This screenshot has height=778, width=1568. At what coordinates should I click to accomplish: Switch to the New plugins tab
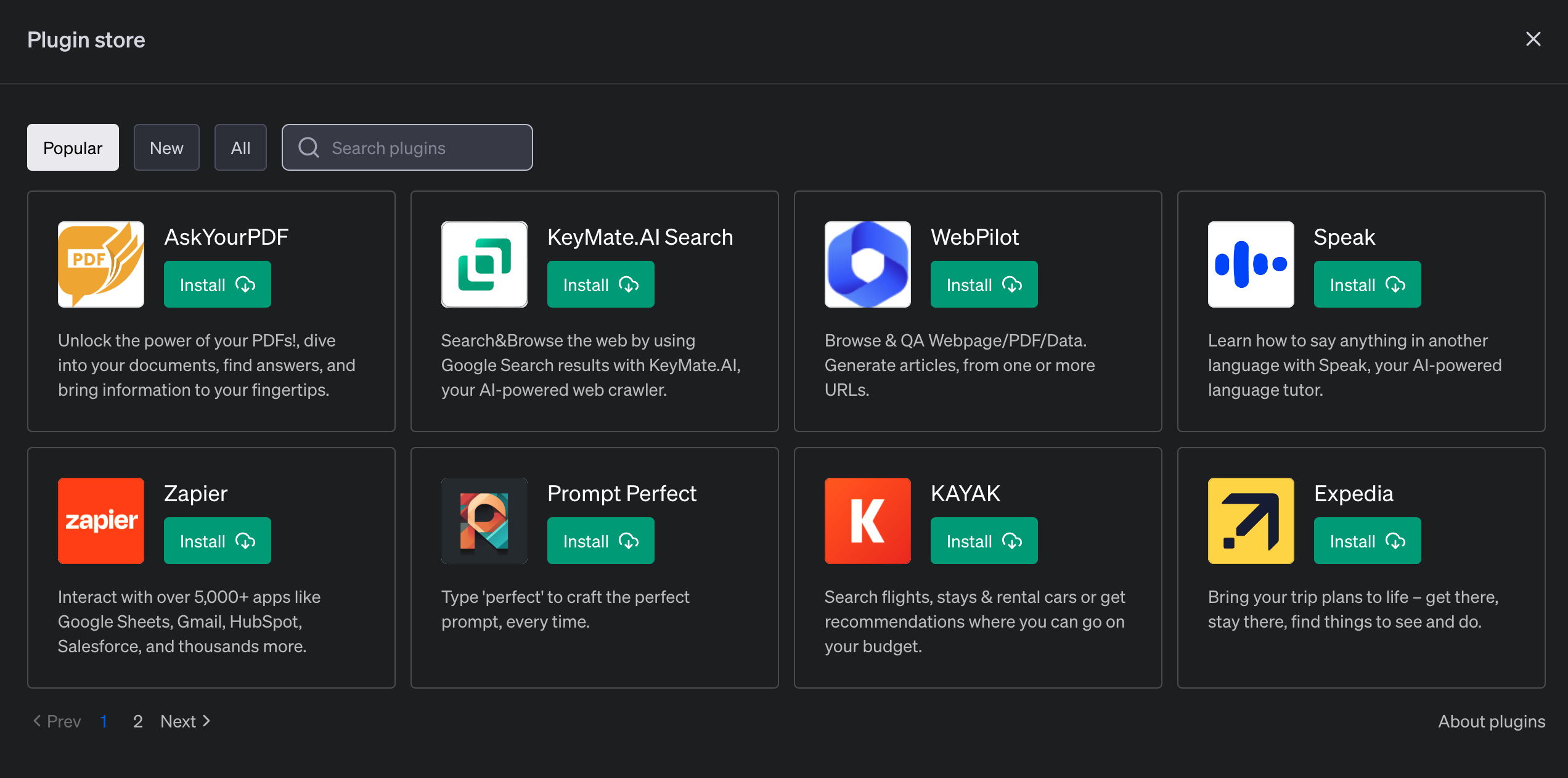click(x=166, y=147)
